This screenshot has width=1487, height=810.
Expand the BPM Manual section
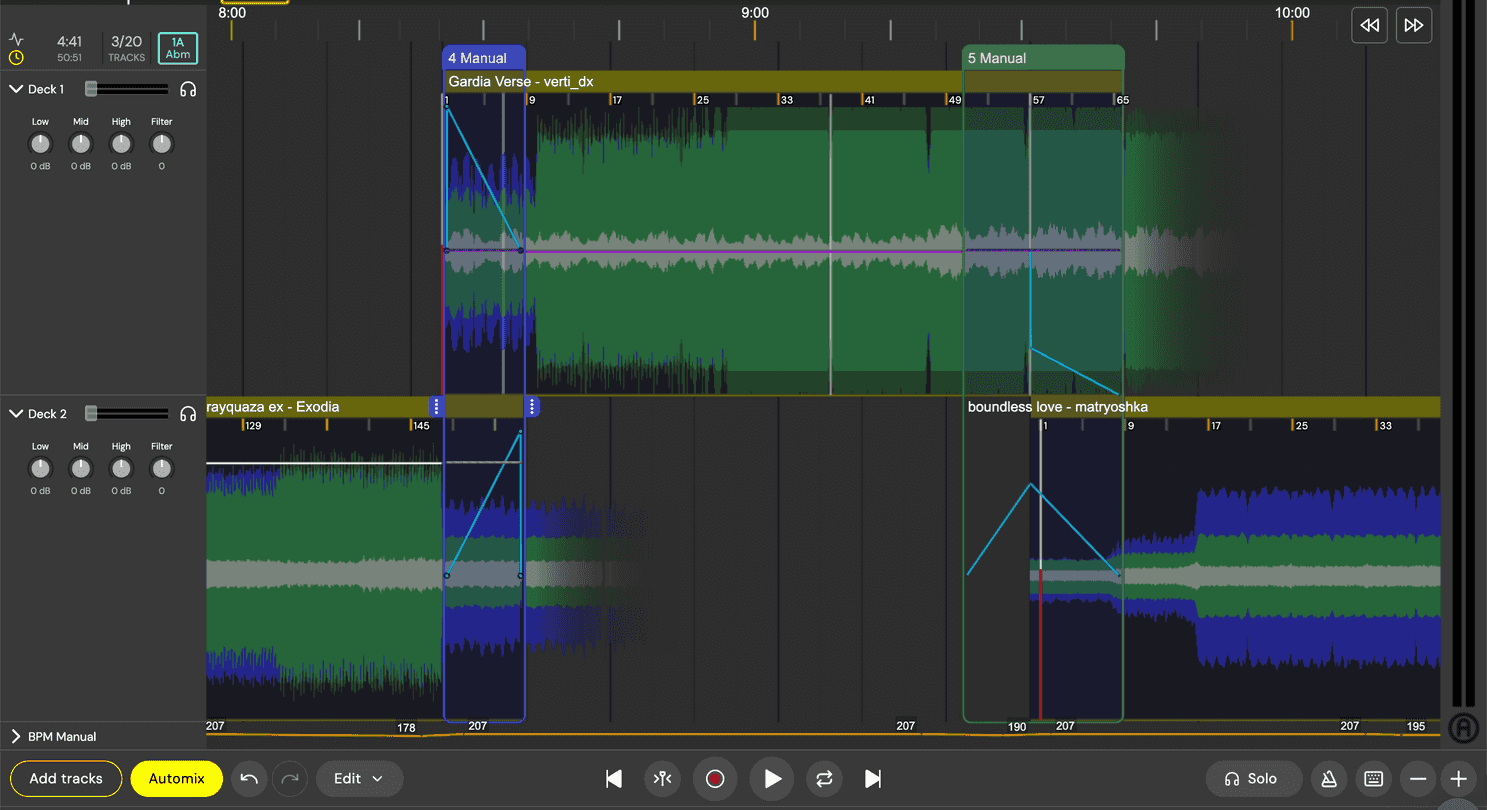[14, 736]
